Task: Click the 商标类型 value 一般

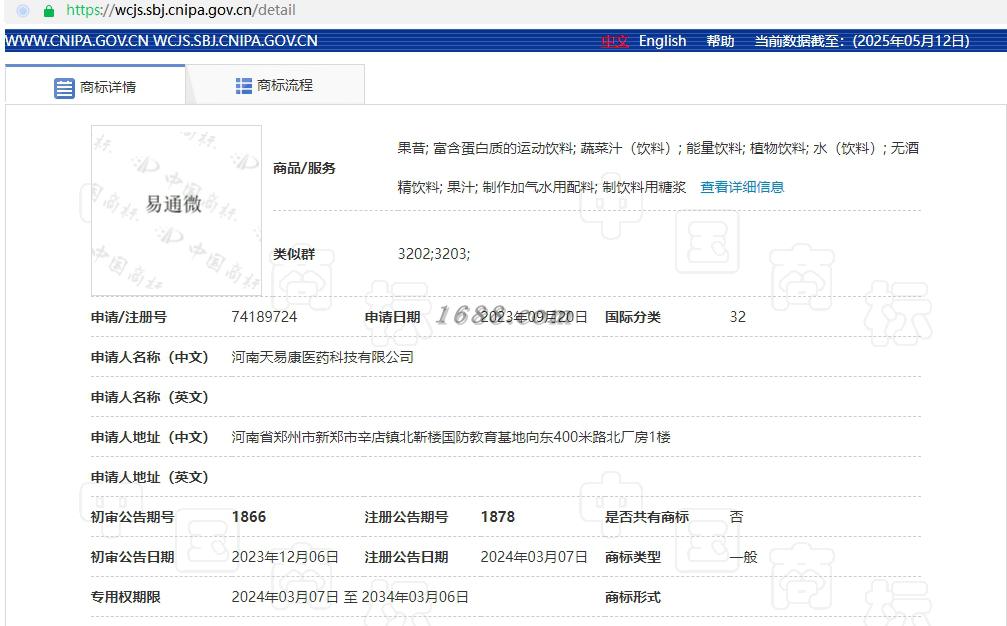Action: (744, 557)
